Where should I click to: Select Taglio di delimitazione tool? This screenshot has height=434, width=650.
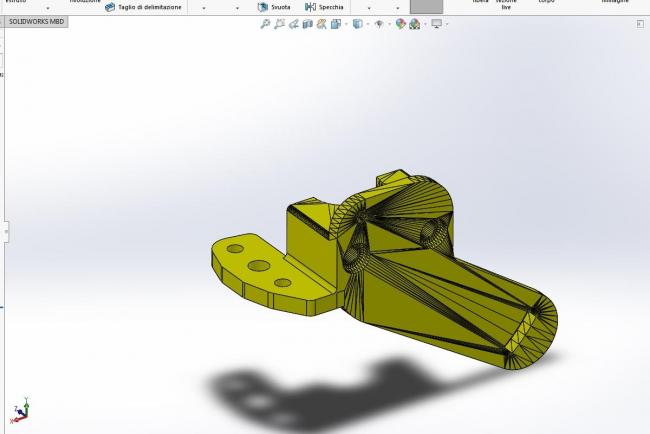[144, 6]
